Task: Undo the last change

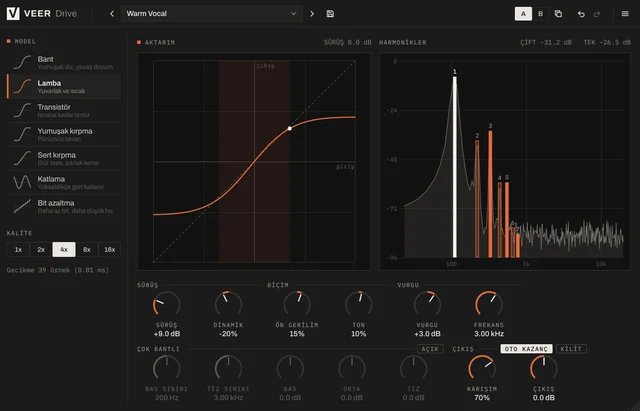Action: [x=581, y=14]
